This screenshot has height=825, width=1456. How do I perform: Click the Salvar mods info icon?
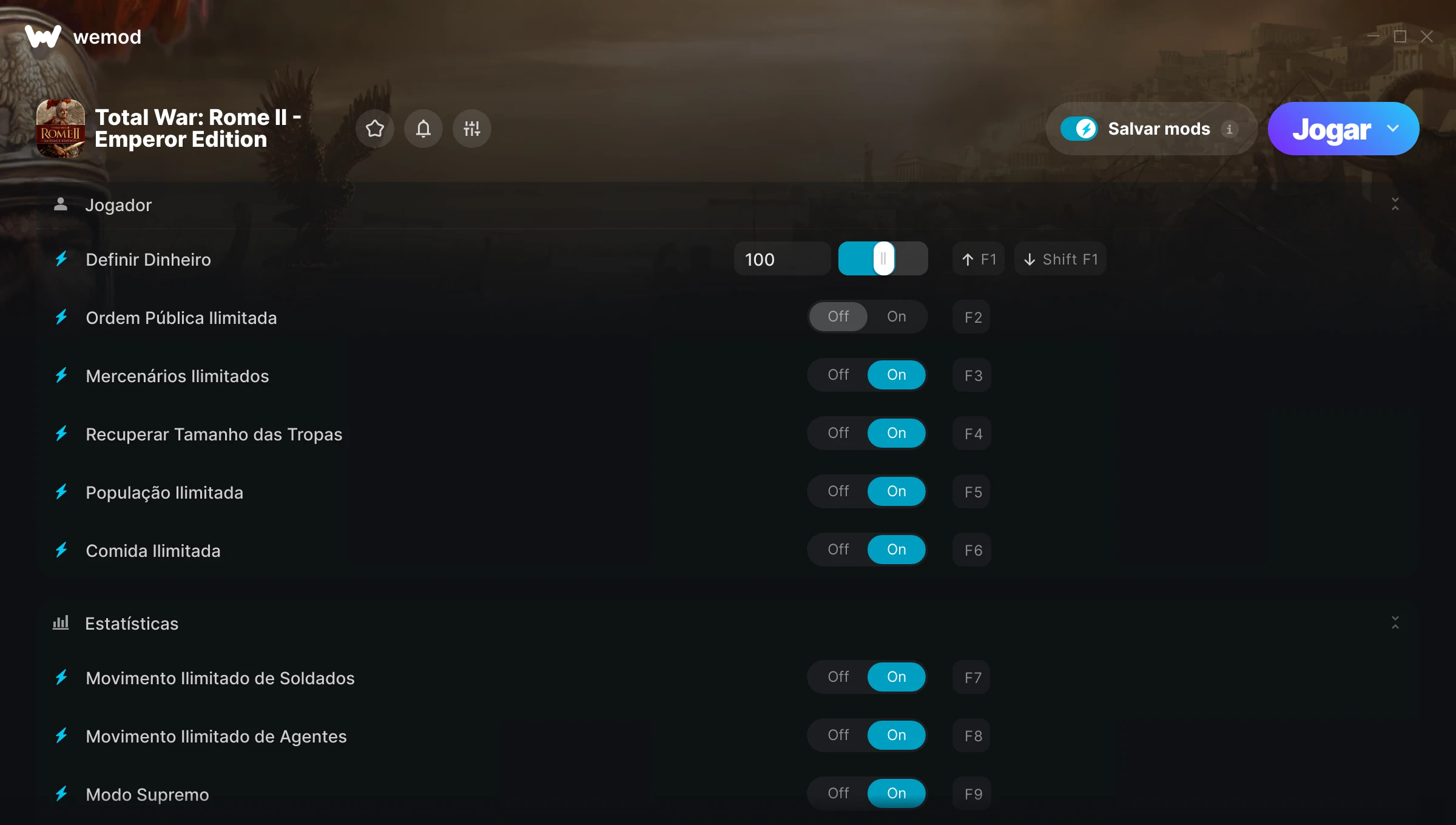point(1229,129)
